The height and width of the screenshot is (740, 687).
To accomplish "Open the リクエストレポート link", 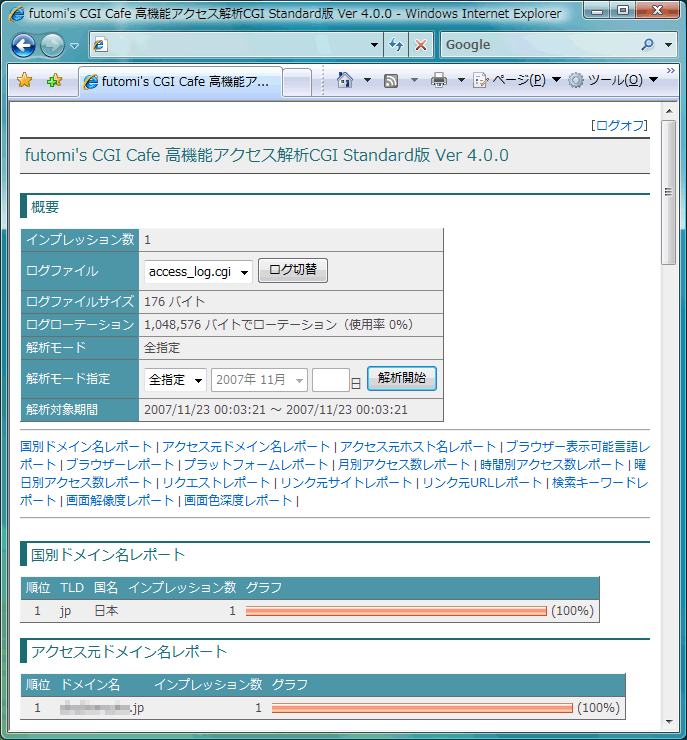I will point(216,482).
